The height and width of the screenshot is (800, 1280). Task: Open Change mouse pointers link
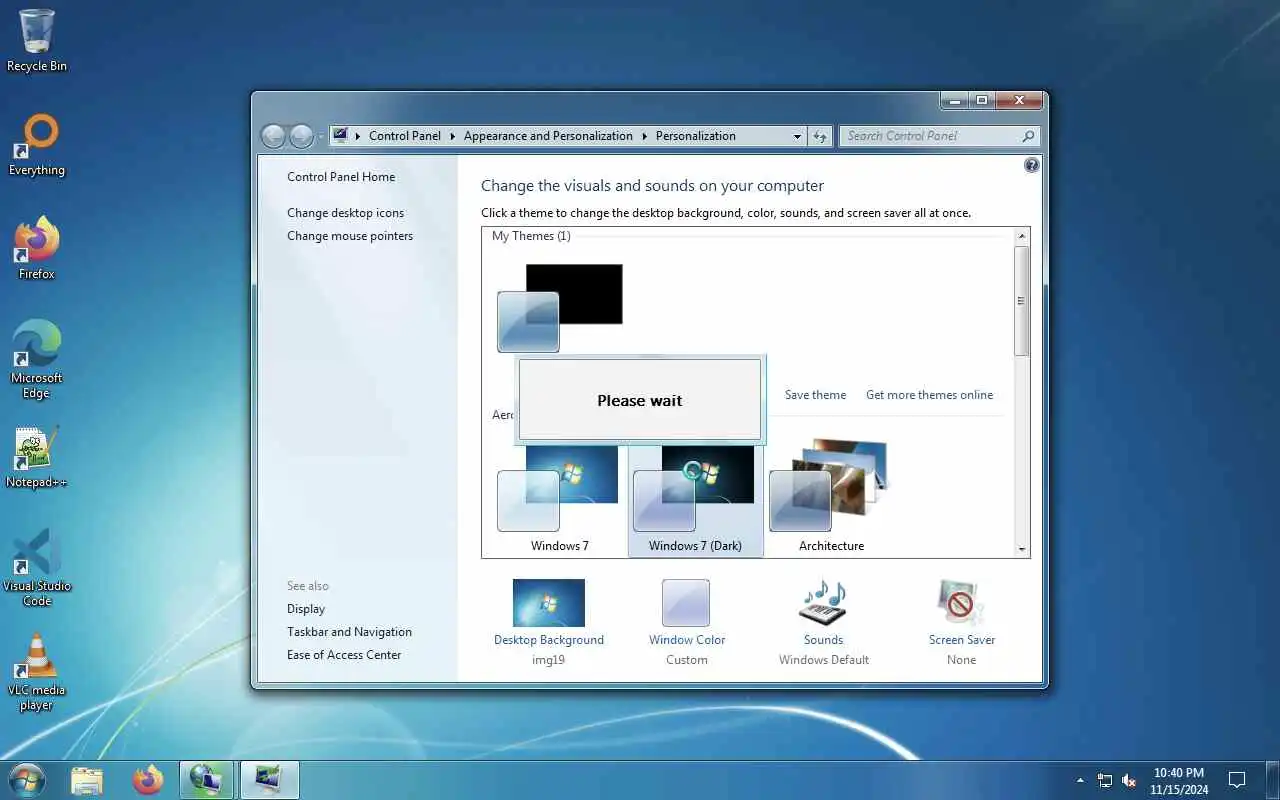tap(350, 236)
